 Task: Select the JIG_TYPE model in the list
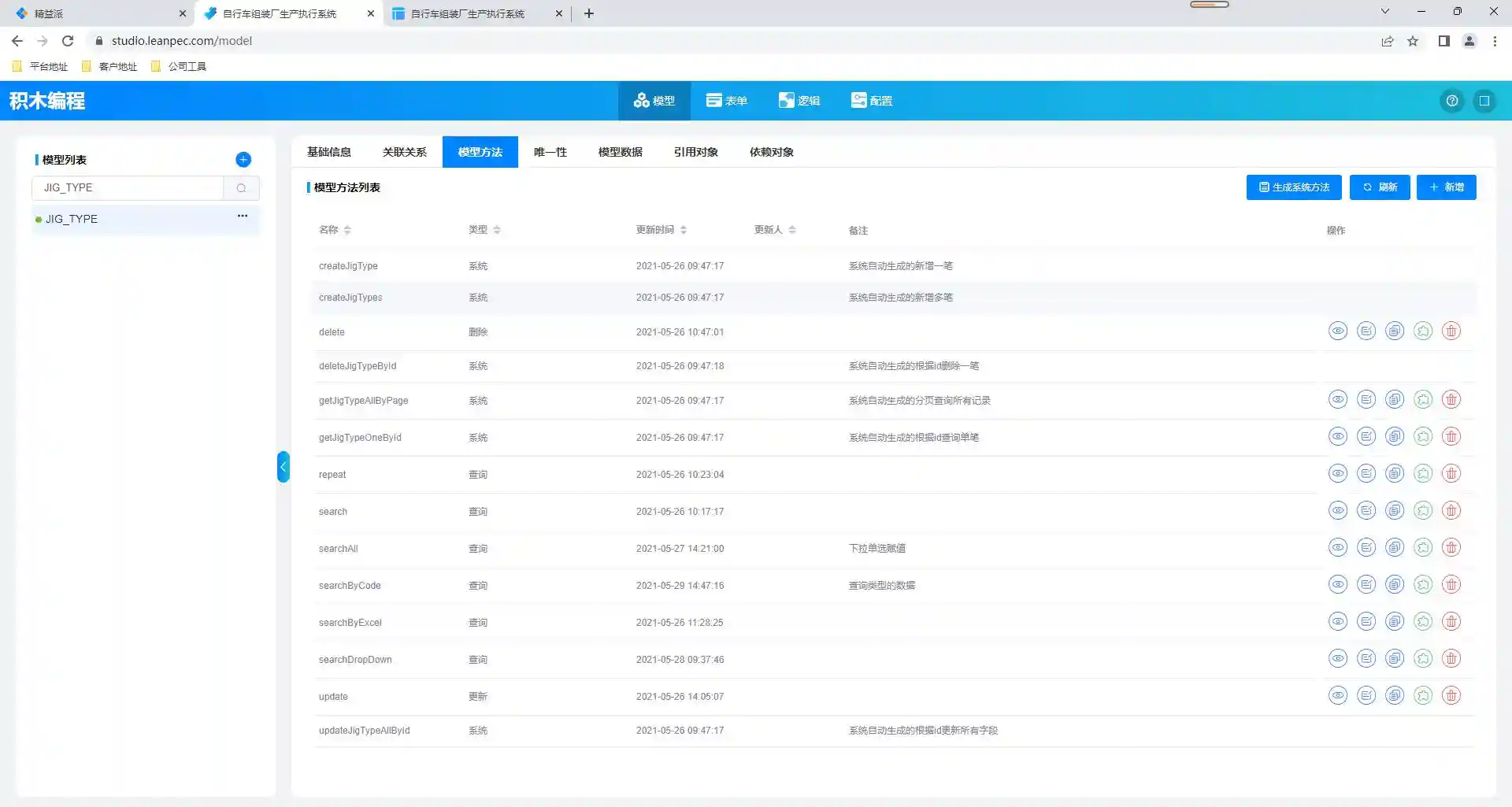tap(72, 219)
